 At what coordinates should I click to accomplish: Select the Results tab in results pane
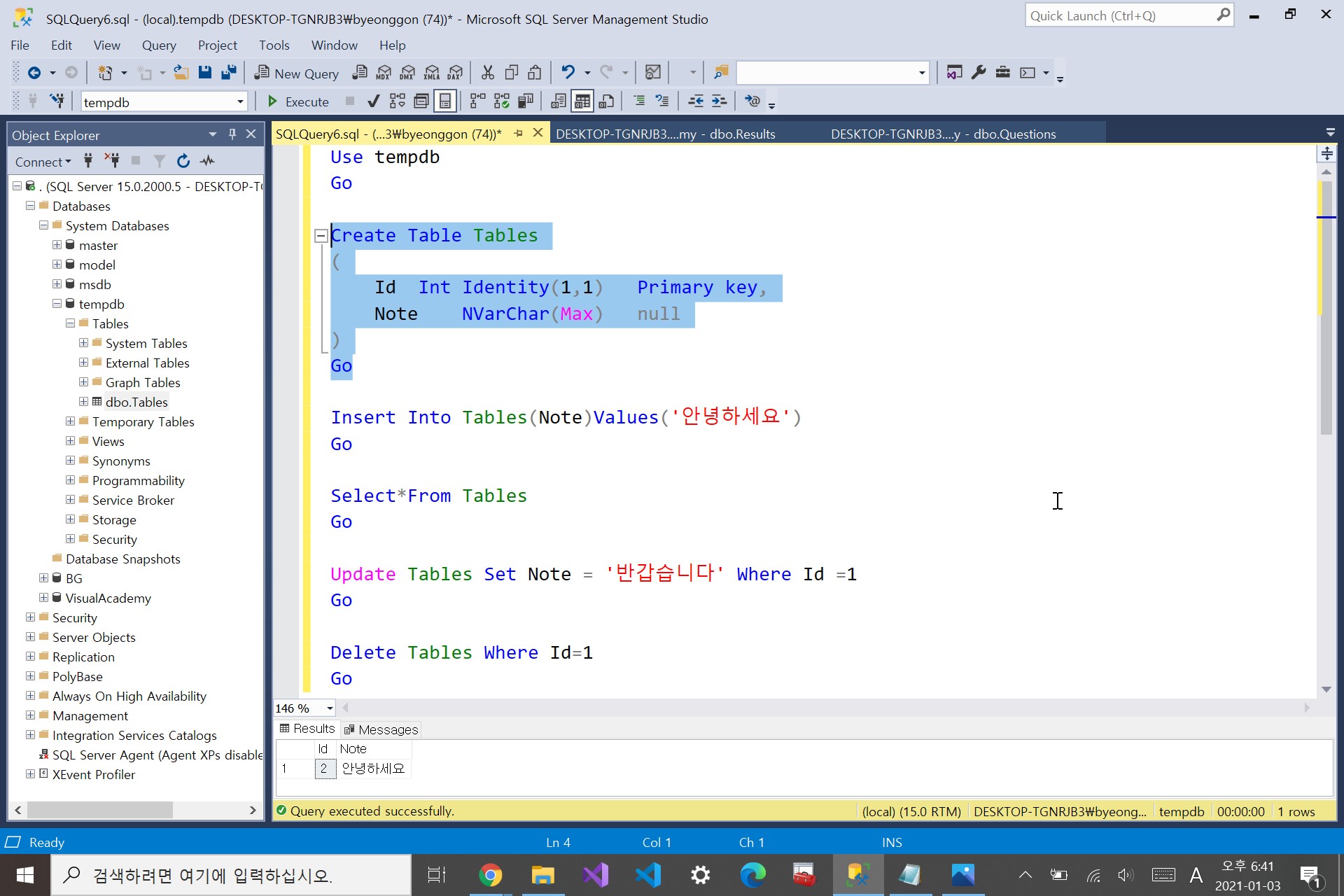[307, 729]
